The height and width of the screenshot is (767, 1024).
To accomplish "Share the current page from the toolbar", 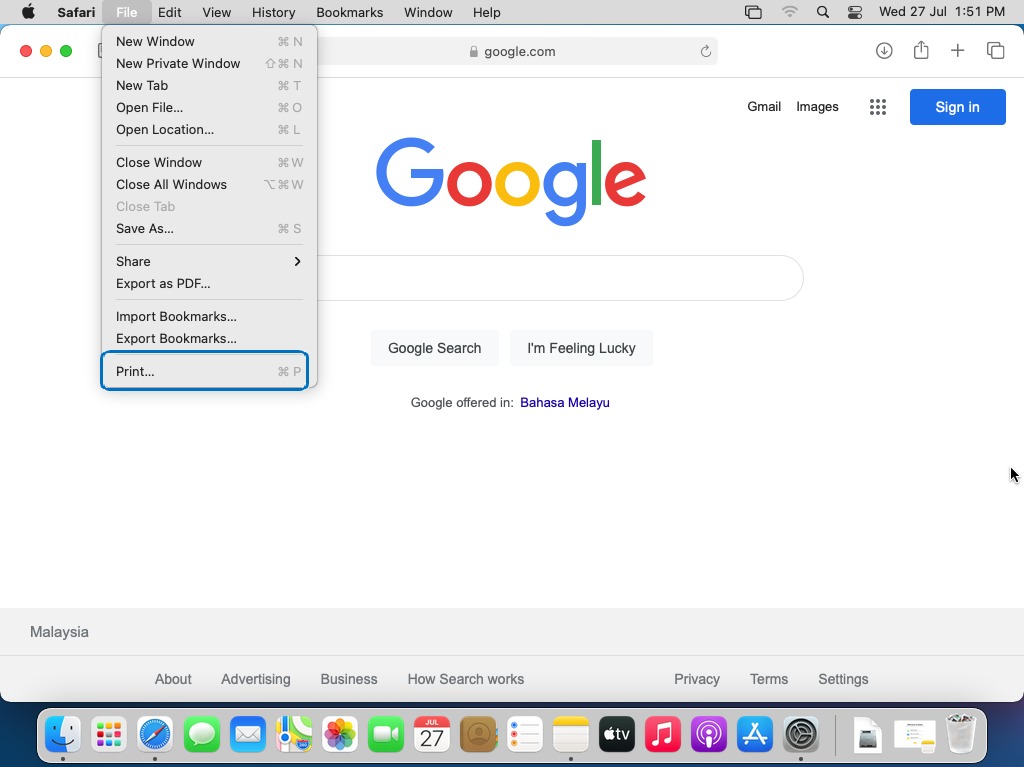I will pos(921,50).
